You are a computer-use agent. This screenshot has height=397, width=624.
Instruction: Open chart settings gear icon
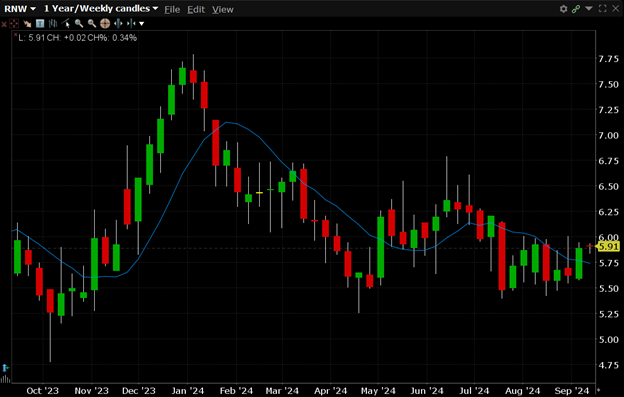click(x=563, y=9)
